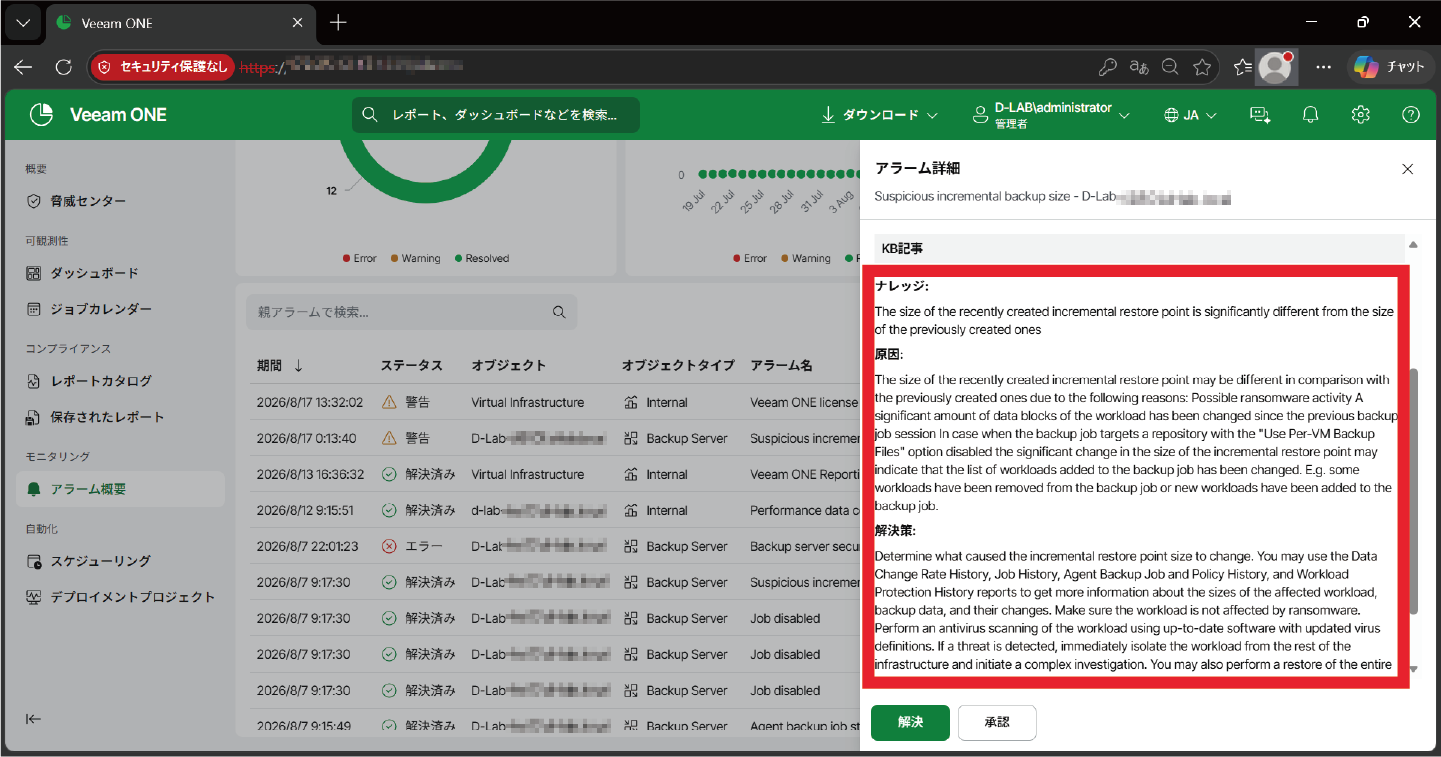Collapse the left sidebar with the arrow icon
The image size is (1441, 757).
point(33,718)
